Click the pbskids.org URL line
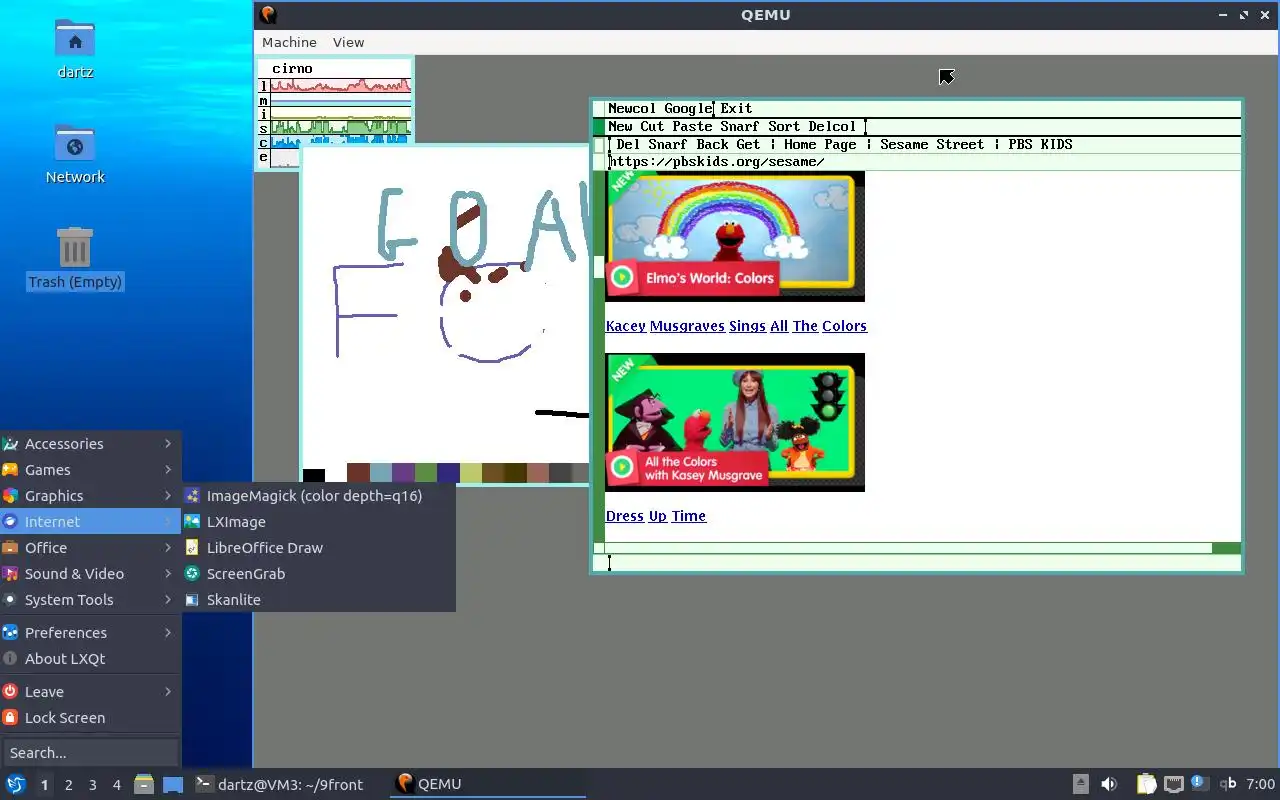 716,162
